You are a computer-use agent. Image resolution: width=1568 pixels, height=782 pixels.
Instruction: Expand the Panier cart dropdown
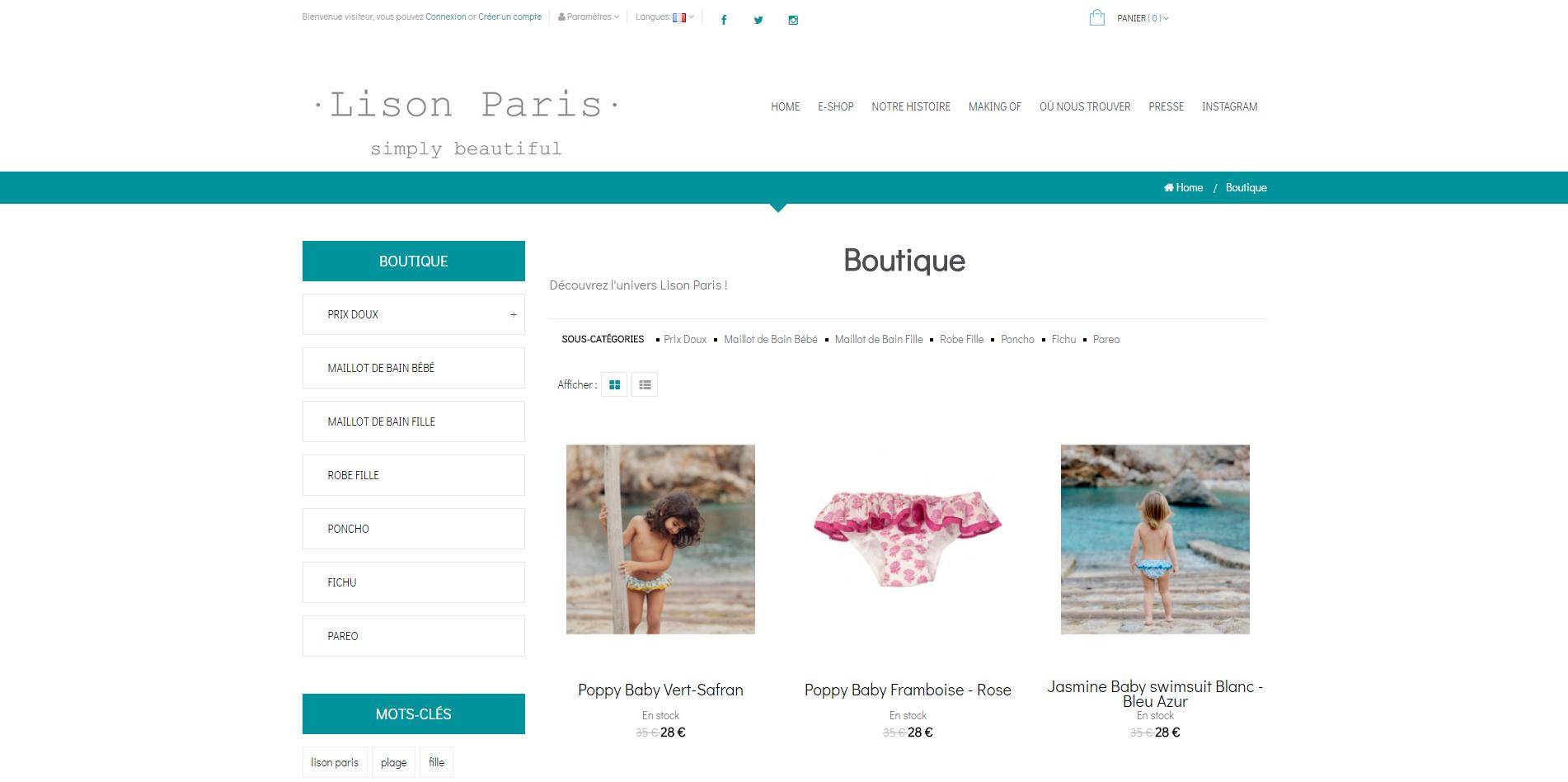(x=1143, y=18)
